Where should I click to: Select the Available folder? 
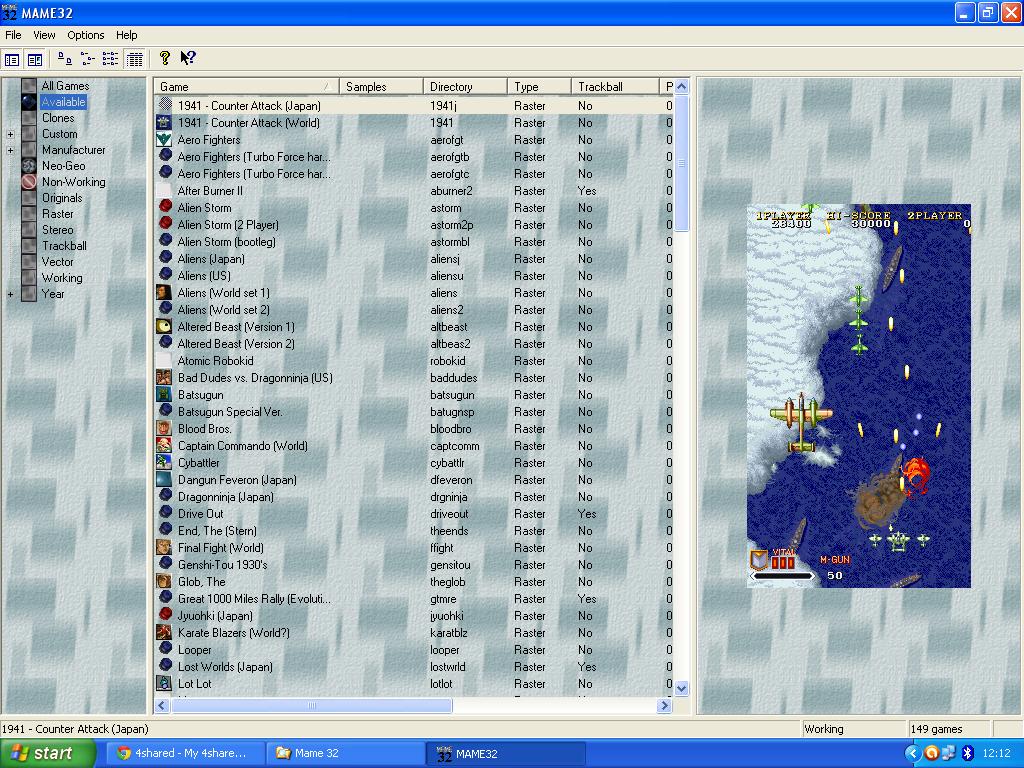coord(63,102)
